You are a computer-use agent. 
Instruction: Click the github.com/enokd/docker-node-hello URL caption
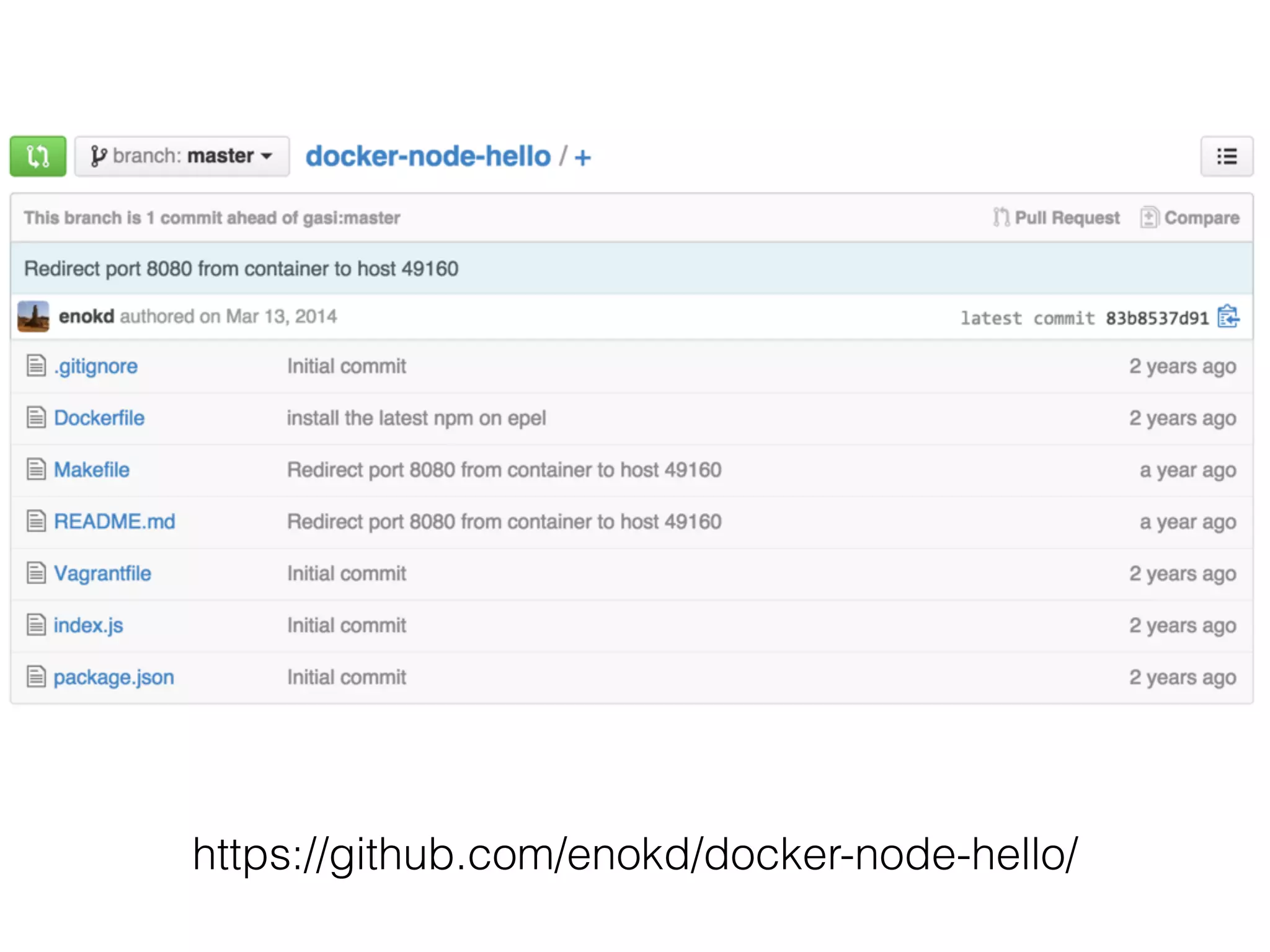635,855
